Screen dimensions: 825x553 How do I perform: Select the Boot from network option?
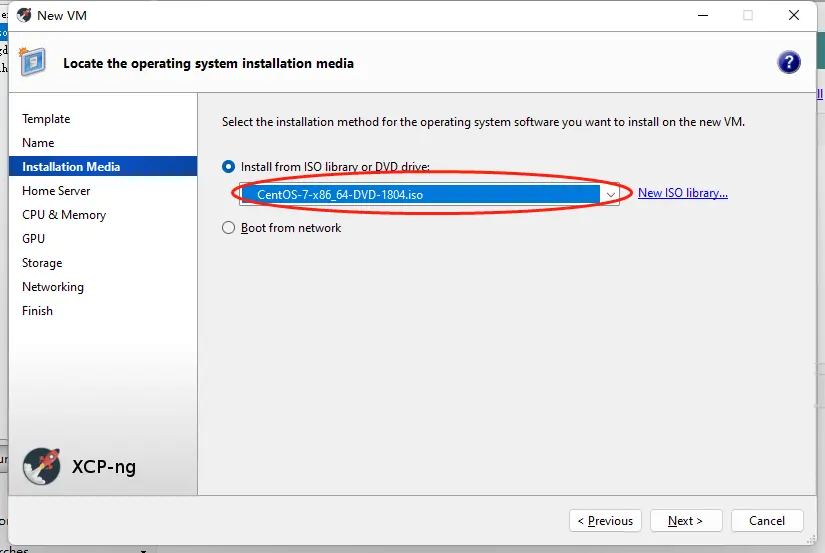pos(228,228)
